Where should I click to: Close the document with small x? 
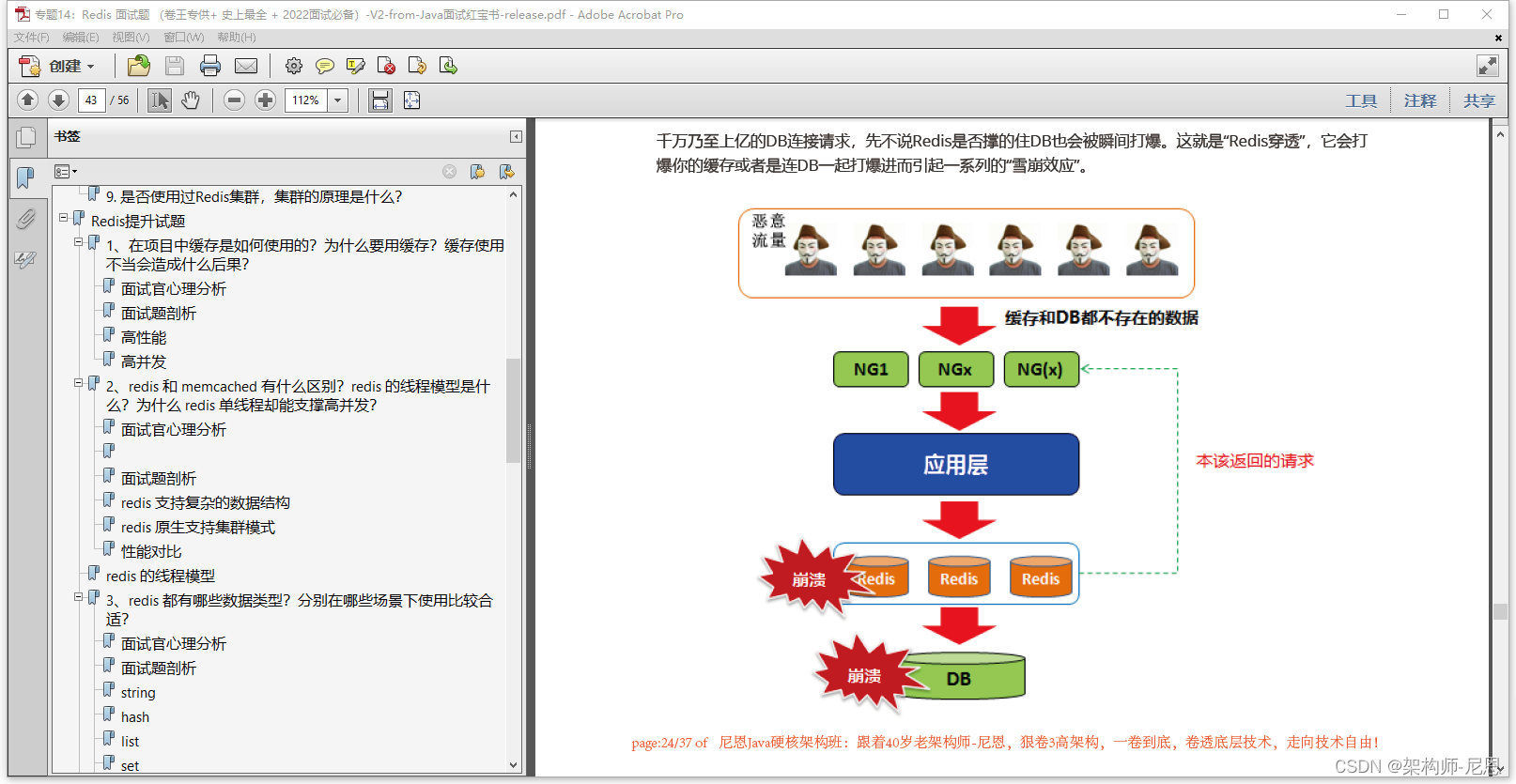coord(1498,38)
